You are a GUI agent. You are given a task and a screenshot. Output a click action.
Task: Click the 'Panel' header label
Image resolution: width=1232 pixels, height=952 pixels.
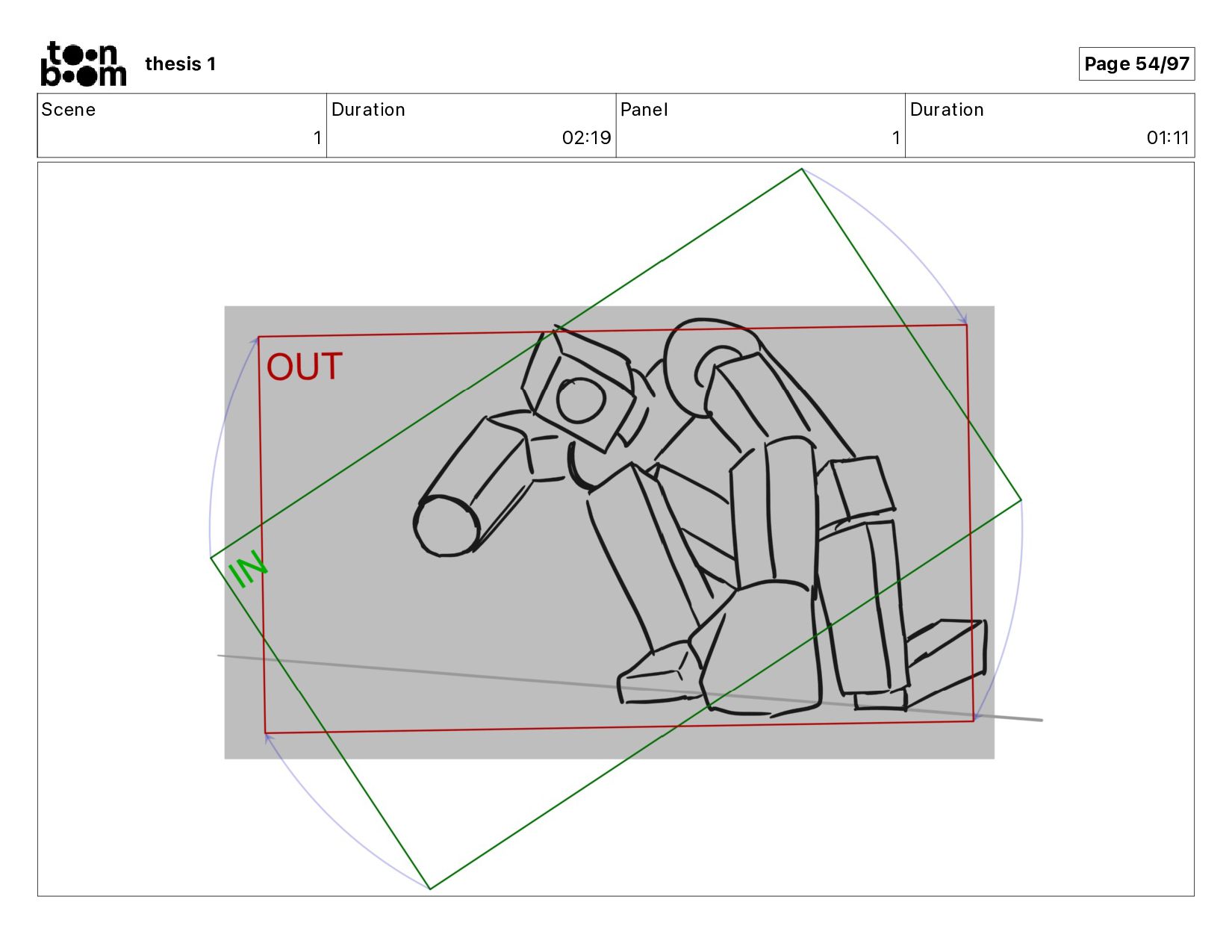pos(644,110)
